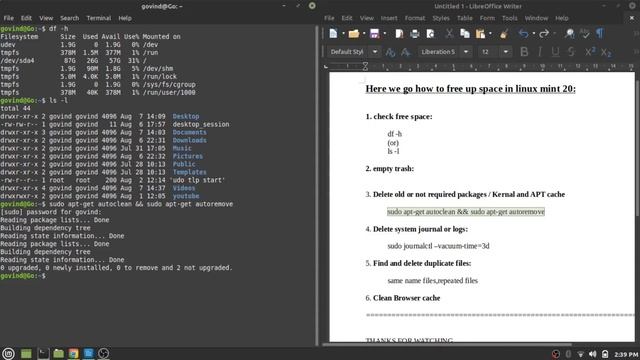Click the Save document icon
Viewport: 640px width, 360px height.
374,34
